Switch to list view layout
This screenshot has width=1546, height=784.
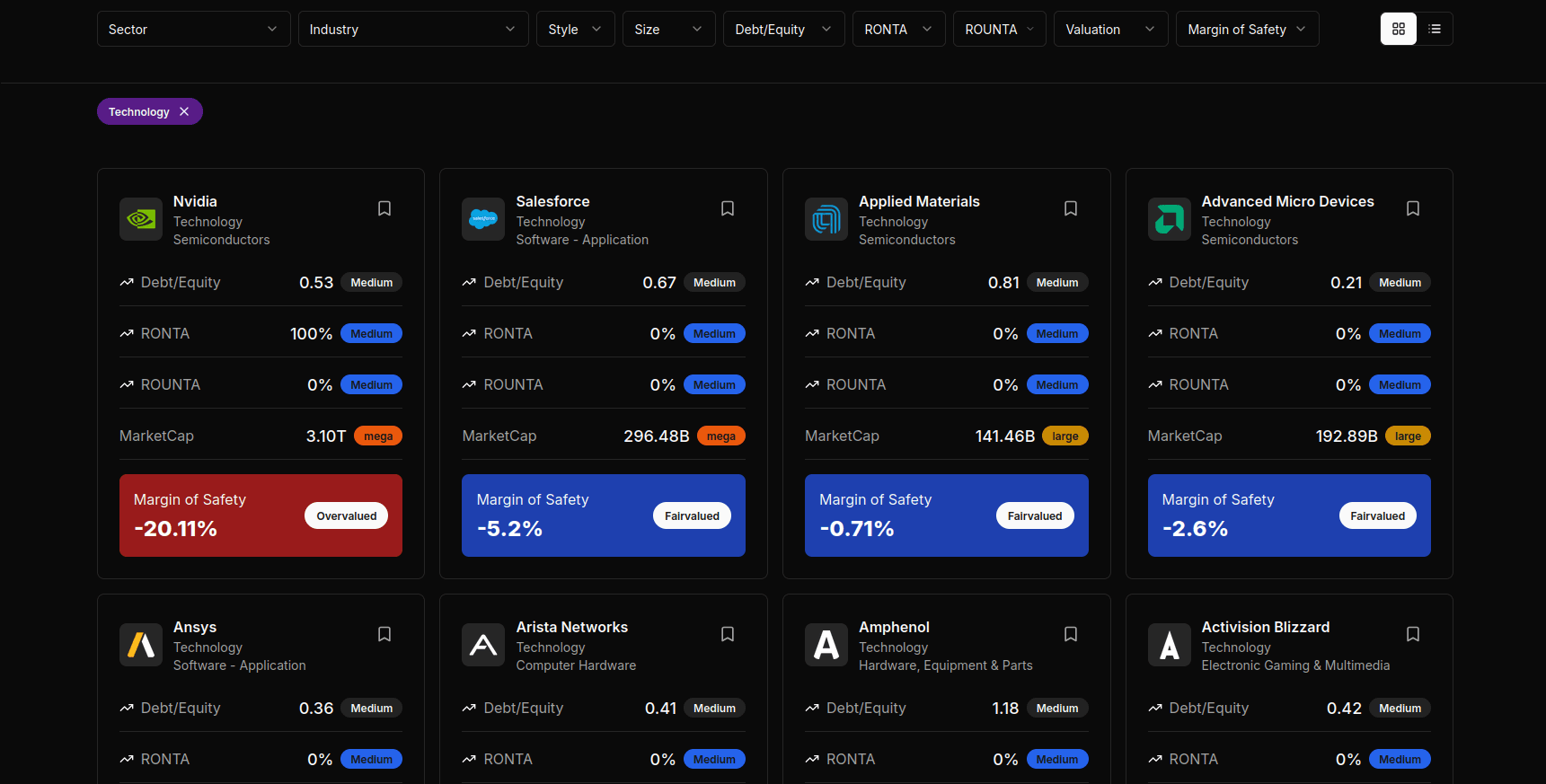coord(1435,30)
